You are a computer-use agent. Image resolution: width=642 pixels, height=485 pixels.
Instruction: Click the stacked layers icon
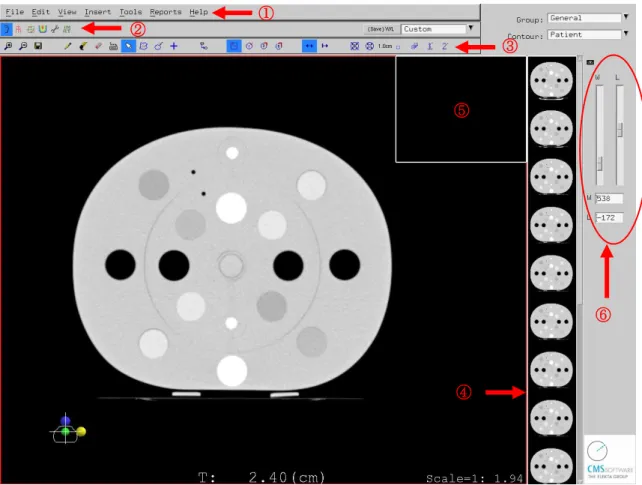414,46
